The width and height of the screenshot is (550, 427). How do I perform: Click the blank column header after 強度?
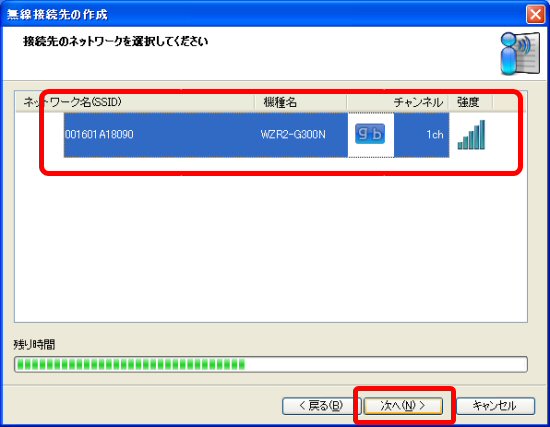pyautogui.click(x=509, y=102)
